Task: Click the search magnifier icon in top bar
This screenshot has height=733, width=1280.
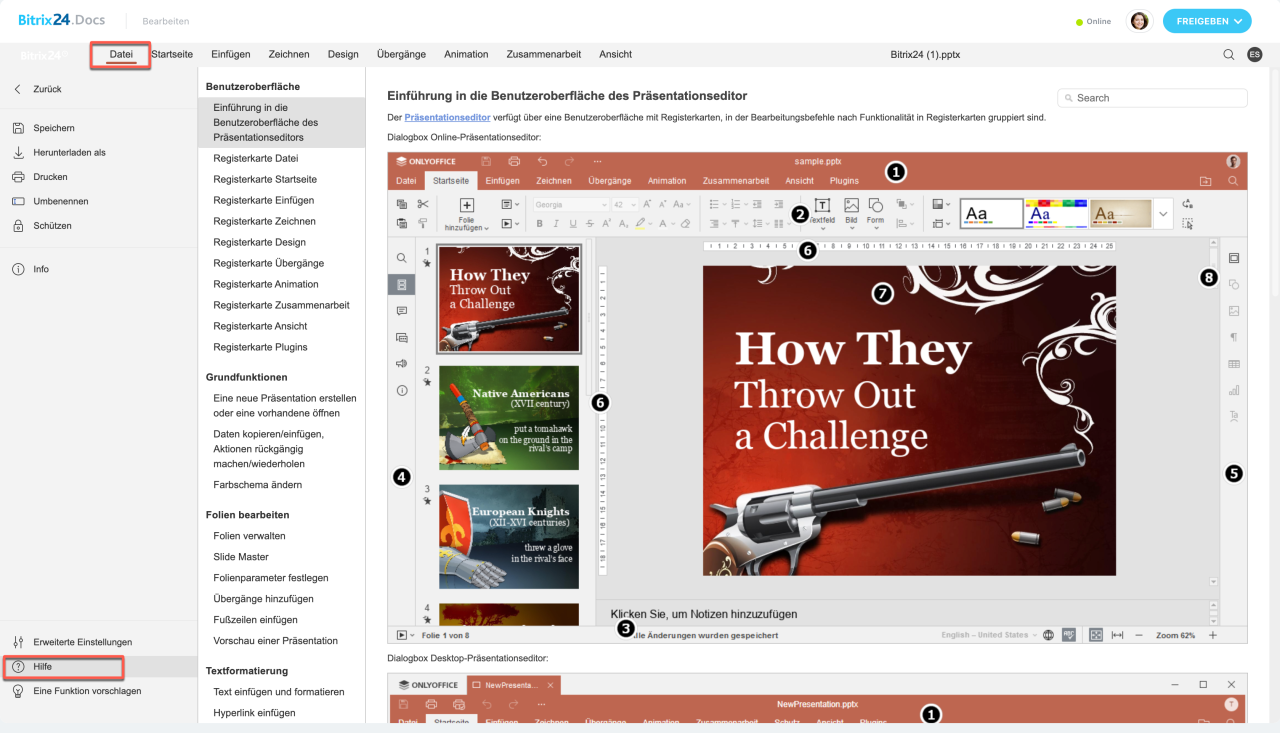Action: [1228, 55]
